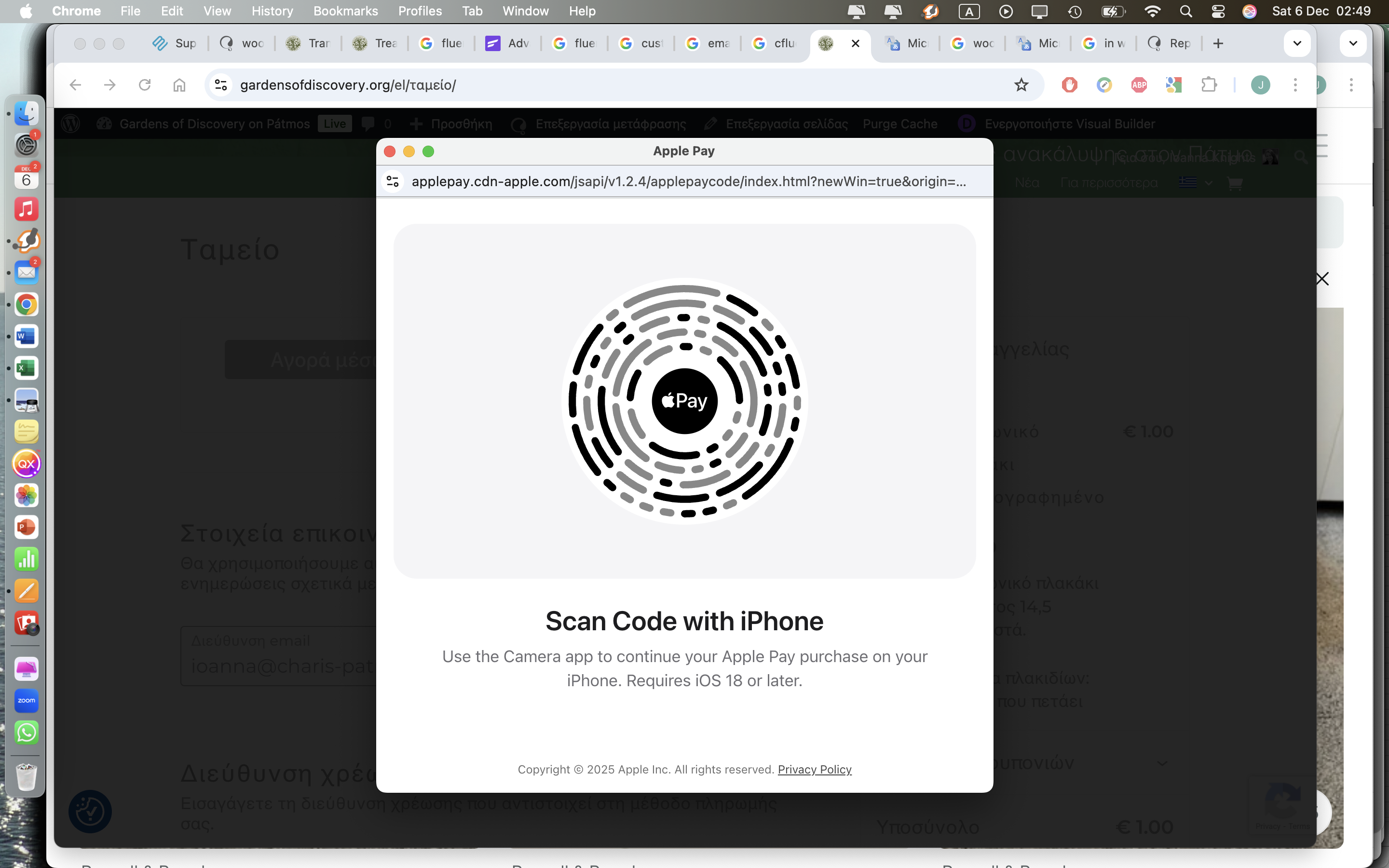The width and height of the screenshot is (1389, 868).
Task: Click the bookmark star icon in address bar
Action: click(1021, 85)
